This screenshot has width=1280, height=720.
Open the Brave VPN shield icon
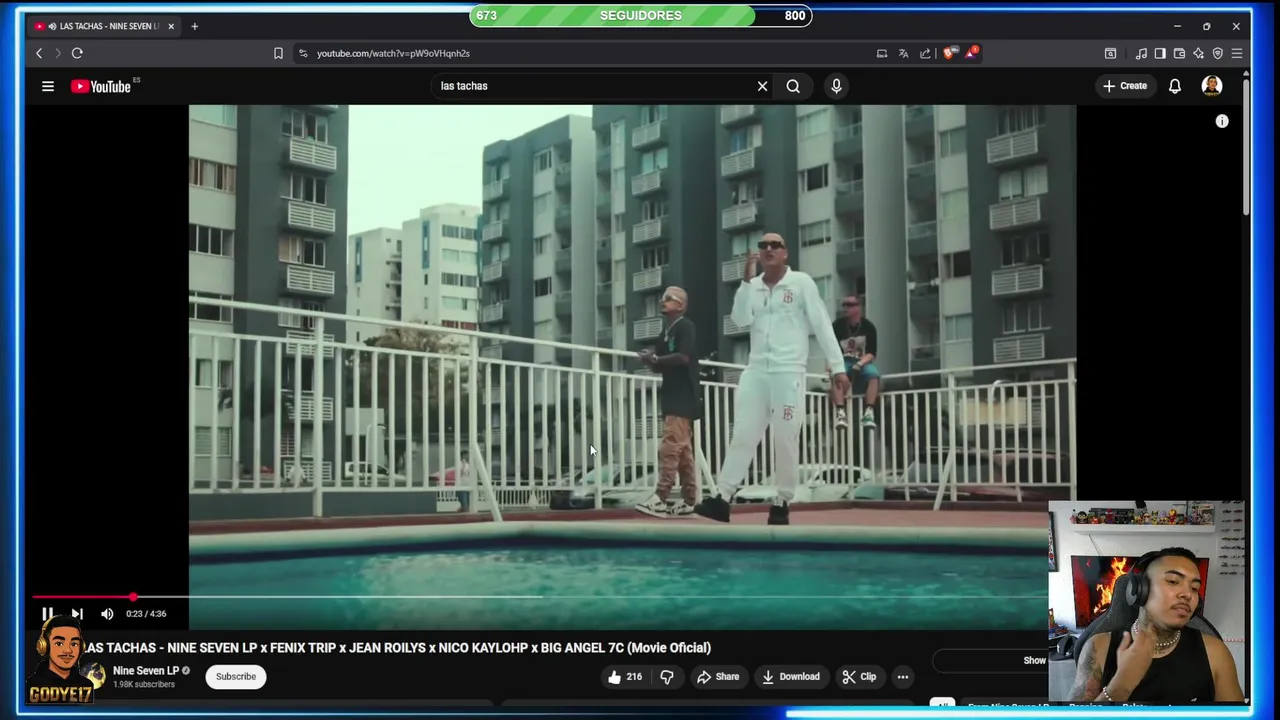coord(1217,53)
